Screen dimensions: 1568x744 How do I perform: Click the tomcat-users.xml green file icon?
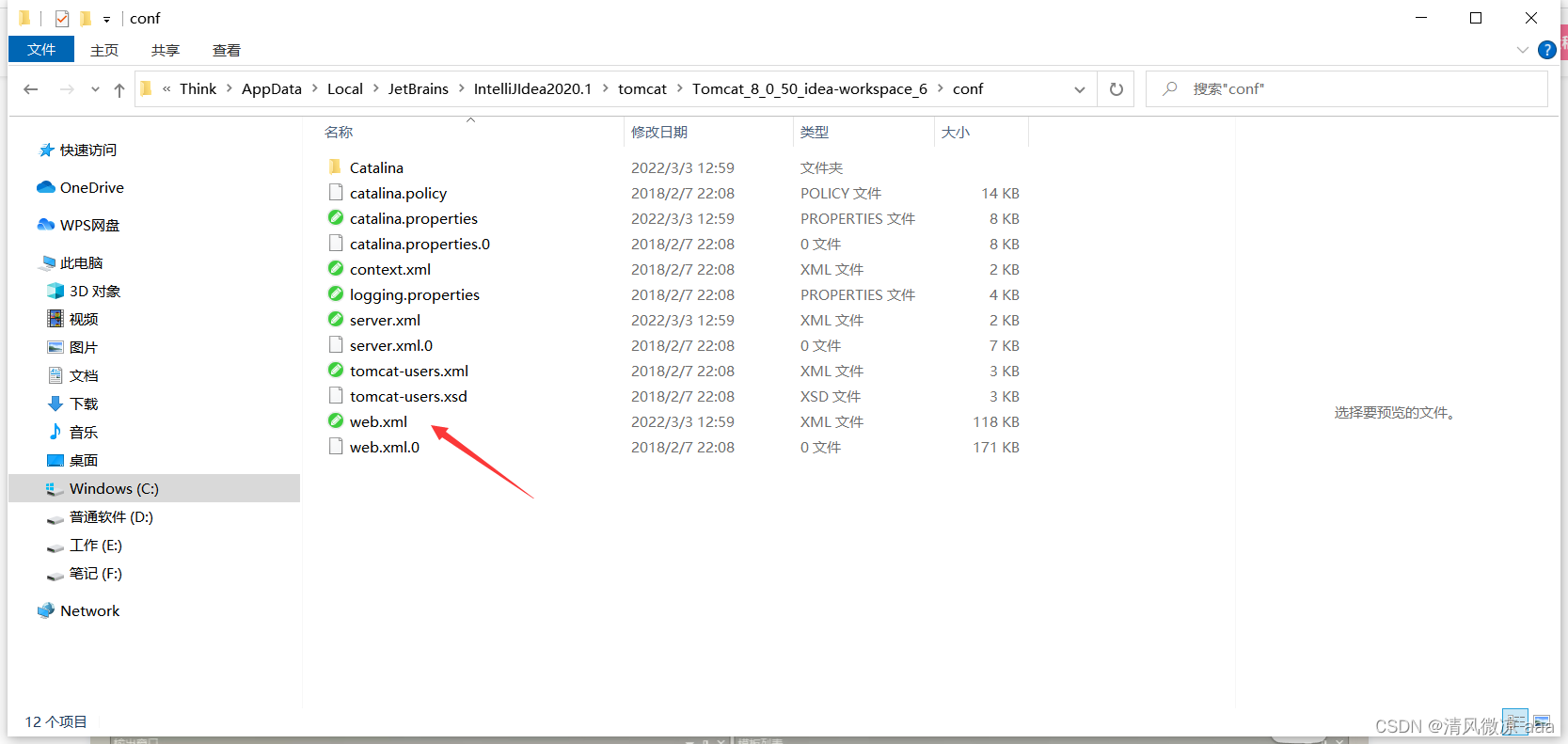click(336, 371)
